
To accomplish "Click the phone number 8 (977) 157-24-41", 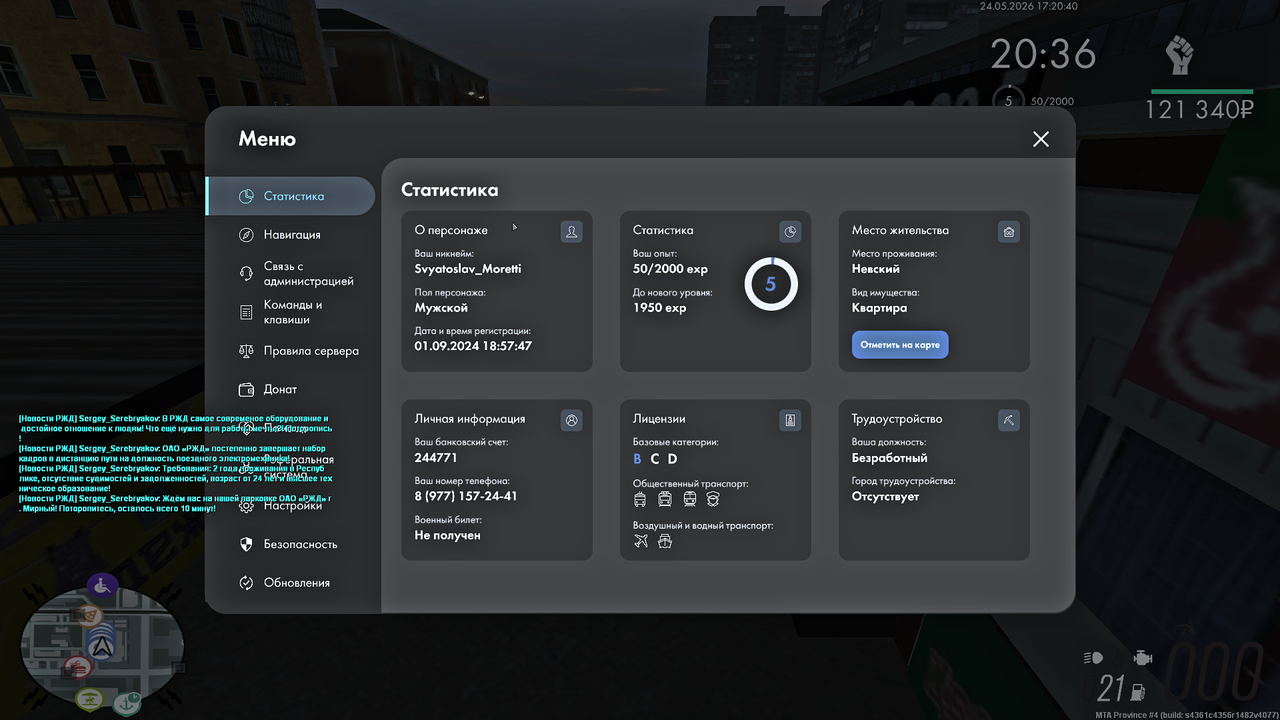I will click(466, 496).
